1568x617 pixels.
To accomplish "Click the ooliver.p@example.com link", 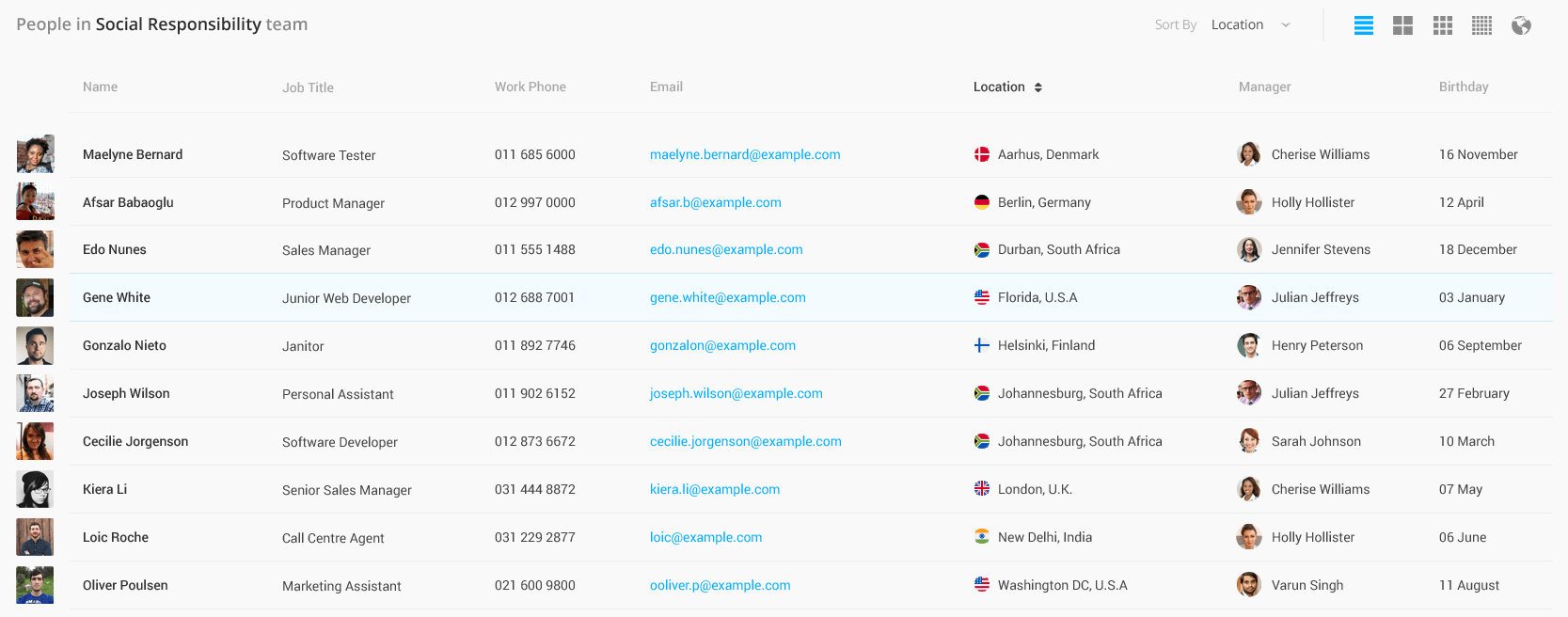I will 721,585.
